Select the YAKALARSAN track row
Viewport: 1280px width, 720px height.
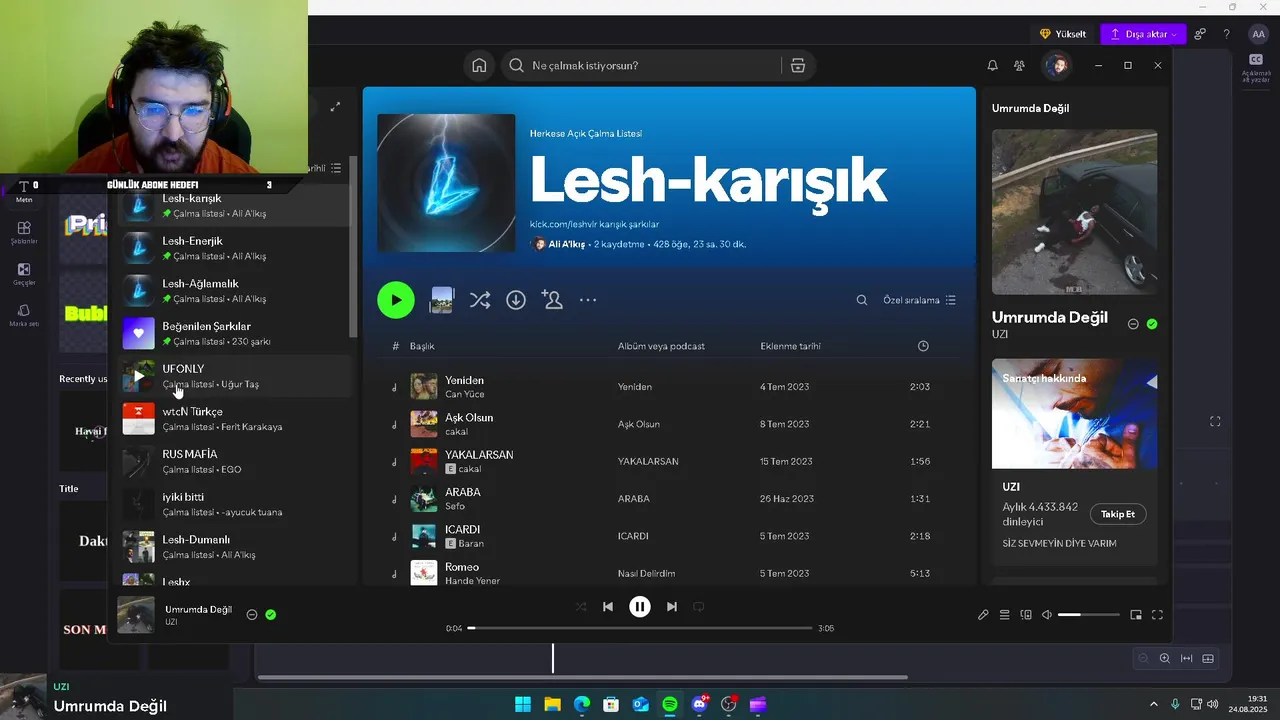(x=668, y=461)
